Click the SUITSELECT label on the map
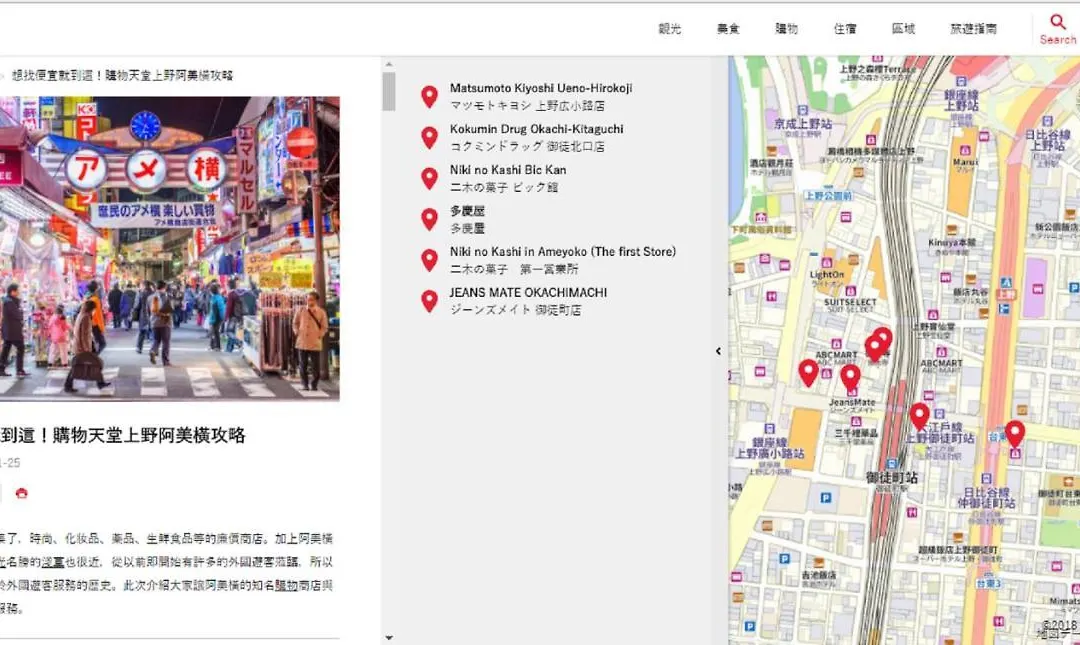1080x645 pixels. (851, 302)
